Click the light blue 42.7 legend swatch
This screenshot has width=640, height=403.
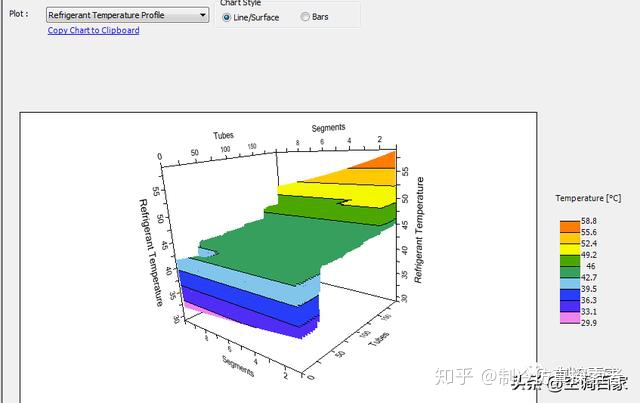(x=570, y=283)
